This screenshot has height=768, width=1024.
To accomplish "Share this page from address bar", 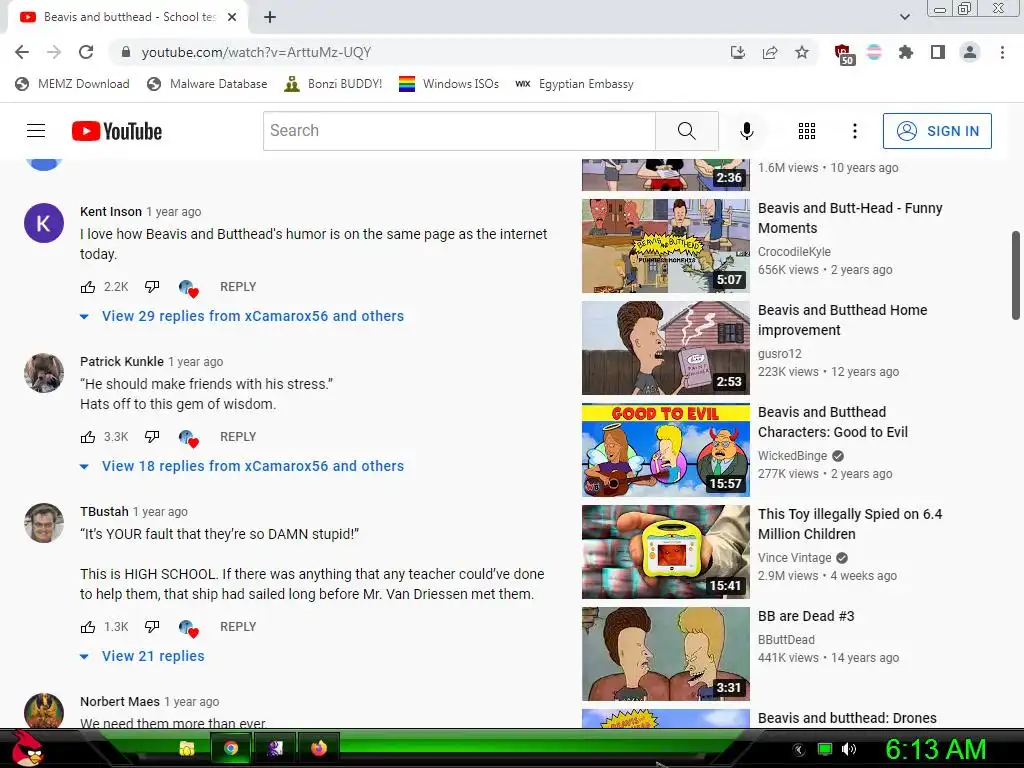I will (x=770, y=52).
